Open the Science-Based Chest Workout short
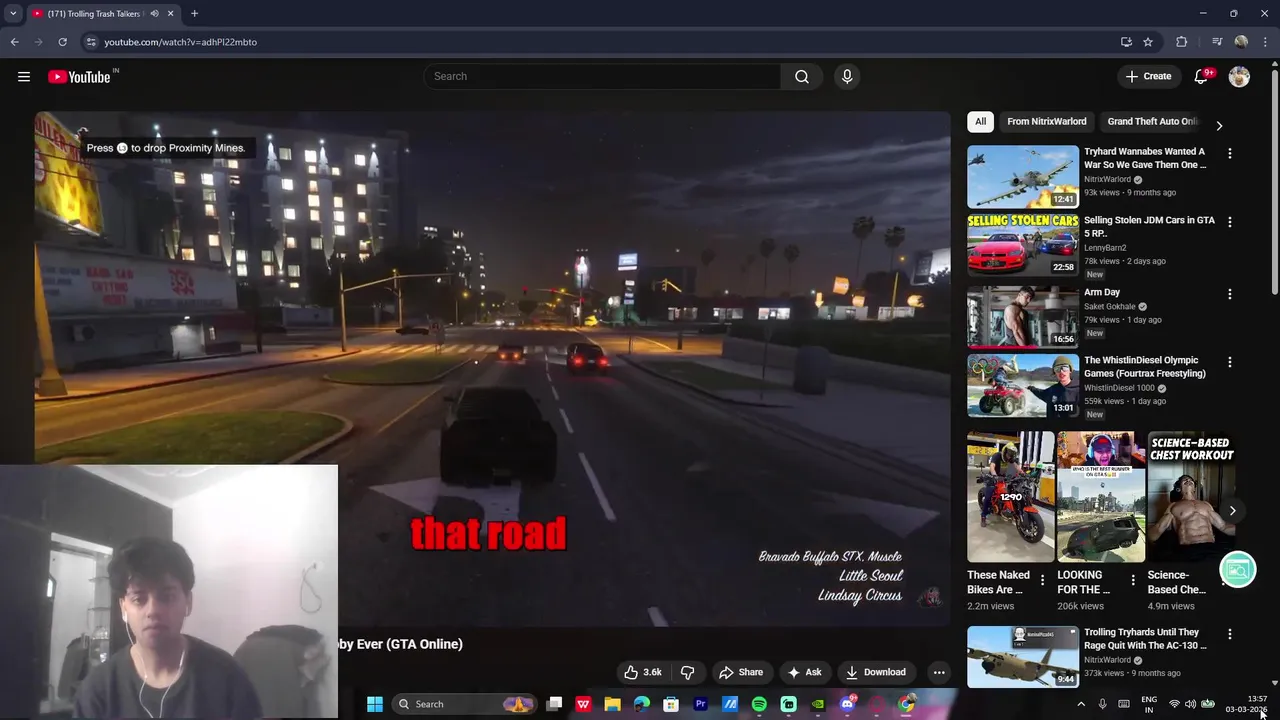Image resolution: width=1280 pixels, height=720 pixels. [x=1190, y=497]
